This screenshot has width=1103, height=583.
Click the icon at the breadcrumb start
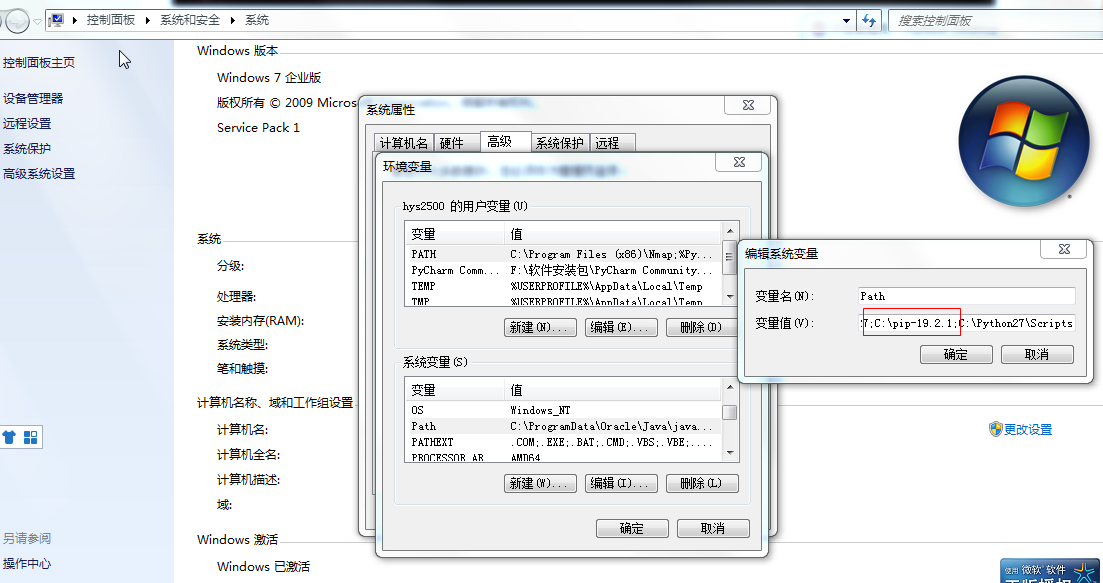click(55, 19)
